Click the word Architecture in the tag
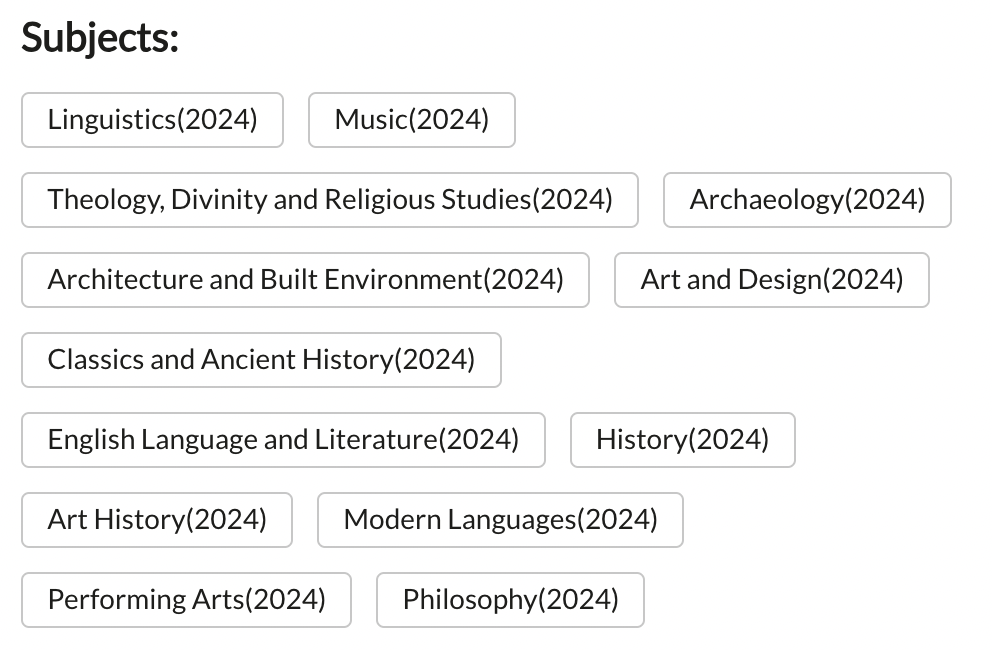This screenshot has width=992, height=650. (x=125, y=280)
